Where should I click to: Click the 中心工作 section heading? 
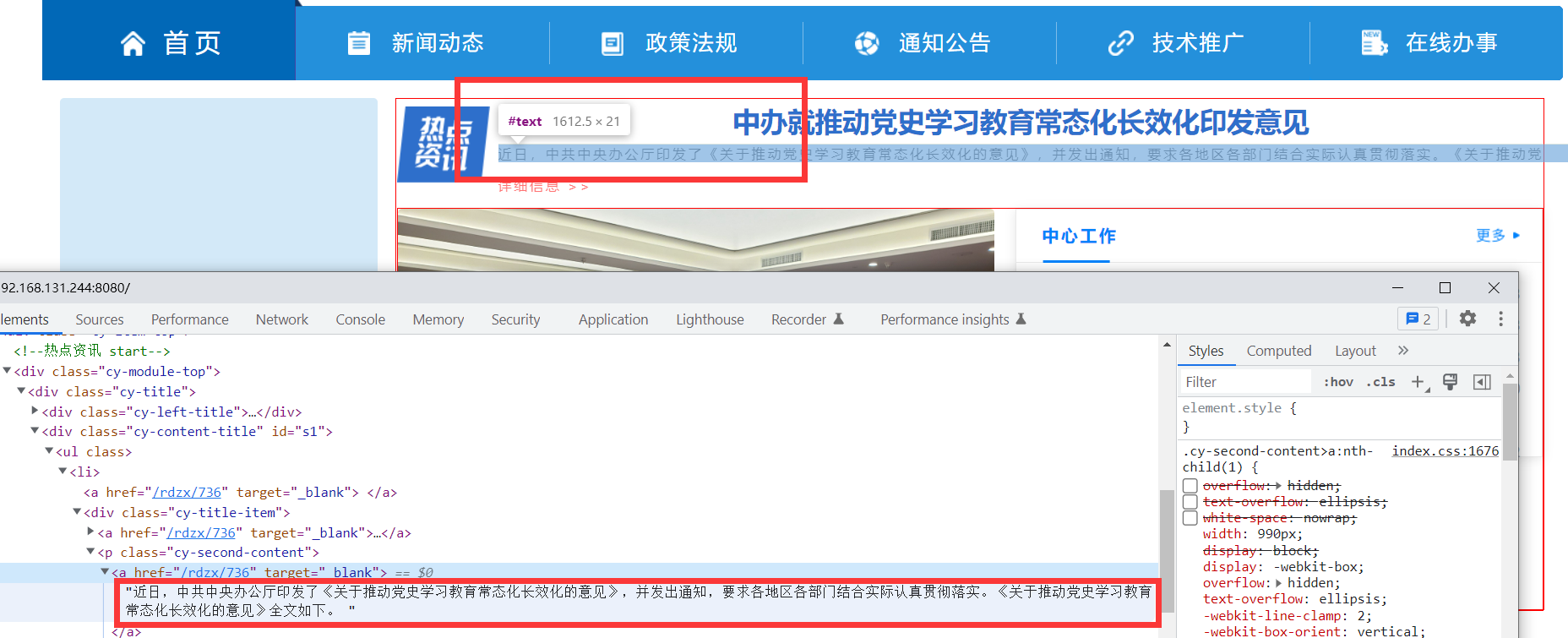click(x=1079, y=237)
